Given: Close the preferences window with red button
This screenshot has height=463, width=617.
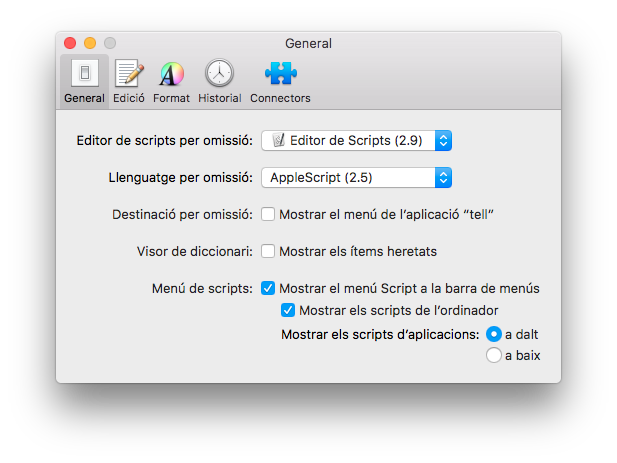Looking at the screenshot, I should pos(70,43).
